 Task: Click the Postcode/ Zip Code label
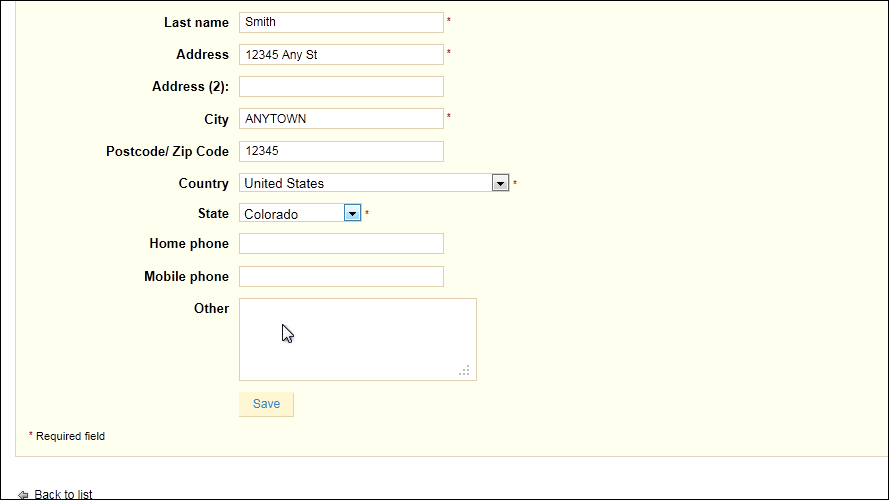tap(167, 151)
